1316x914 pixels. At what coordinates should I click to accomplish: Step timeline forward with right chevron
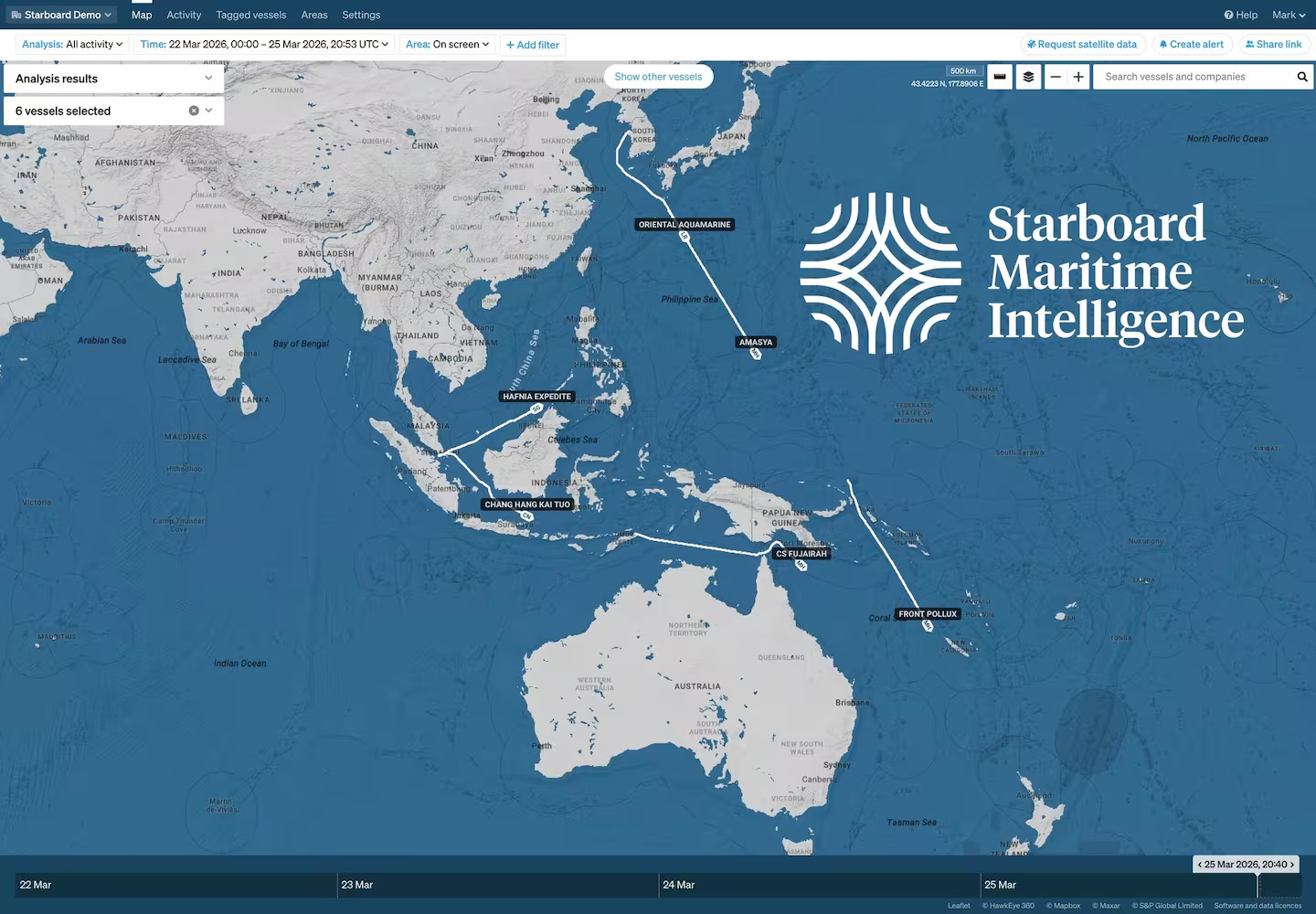coord(1292,865)
